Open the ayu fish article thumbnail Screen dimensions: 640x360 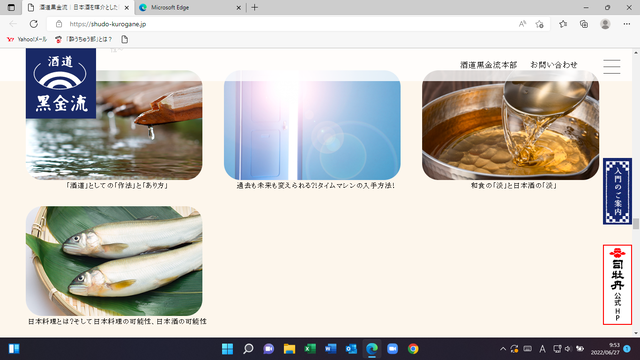point(114,261)
